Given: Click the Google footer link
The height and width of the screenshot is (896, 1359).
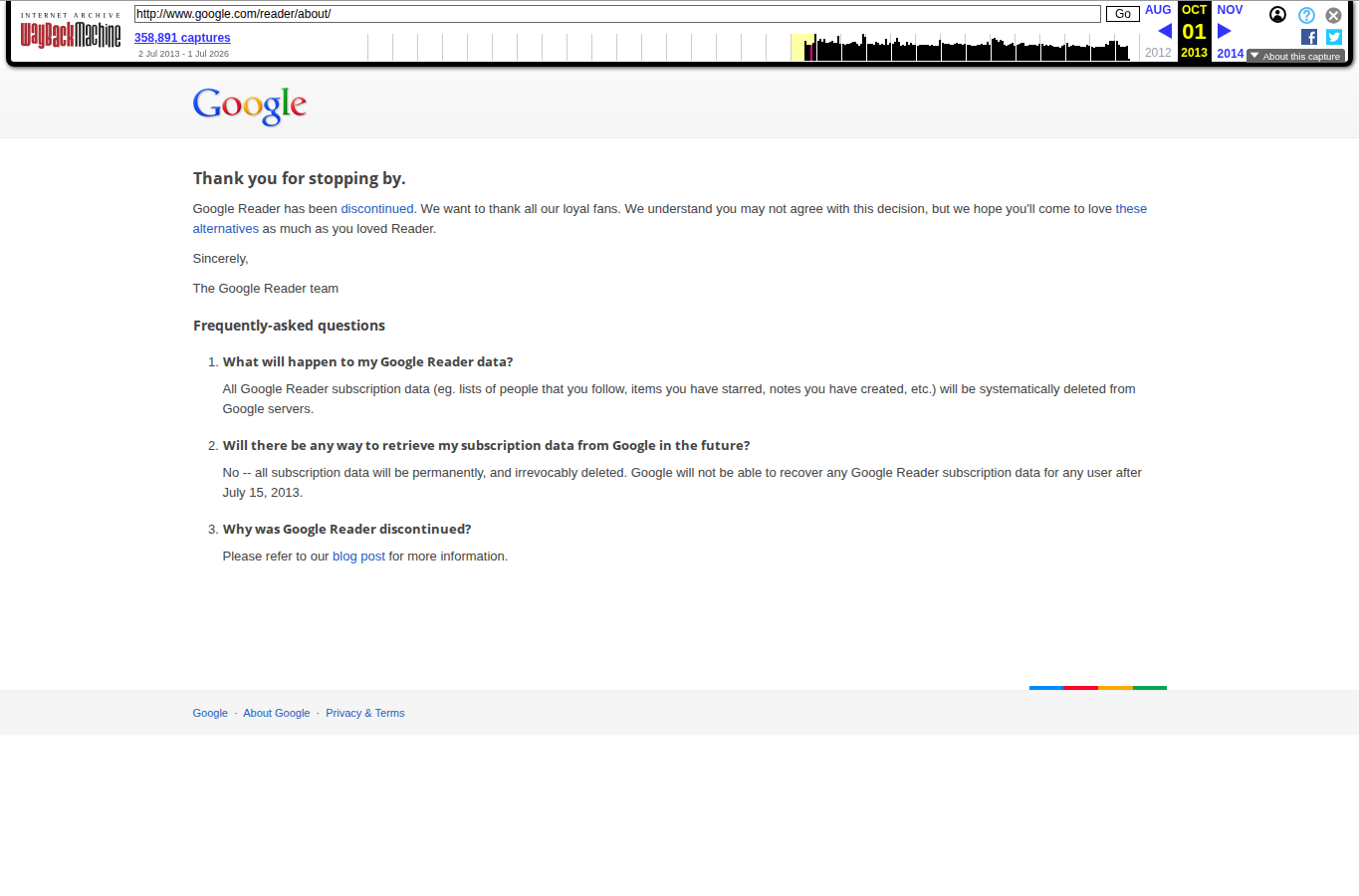Looking at the screenshot, I should (210, 713).
